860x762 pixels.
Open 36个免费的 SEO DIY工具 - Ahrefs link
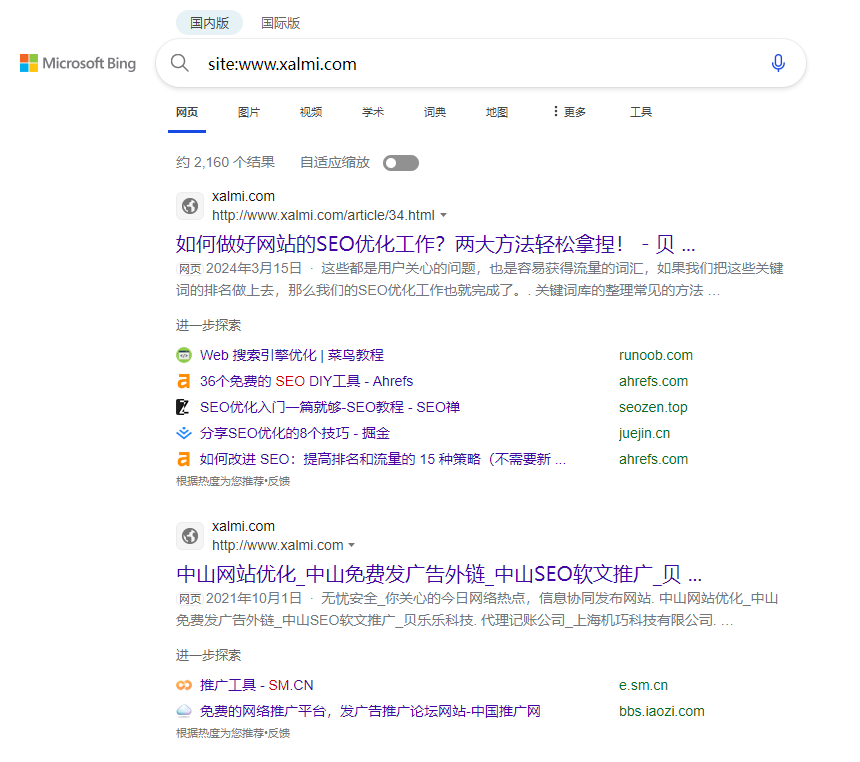tap(307, 381)
